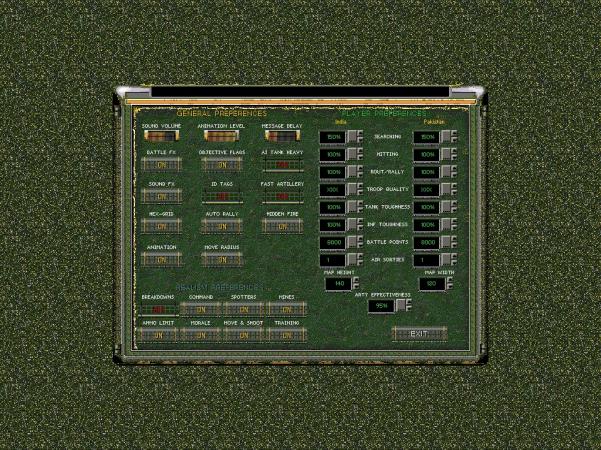Turn off the Ammo Limit toggle
The height and width of the screenshot is (450, 601).
click(x=159, y=335)
